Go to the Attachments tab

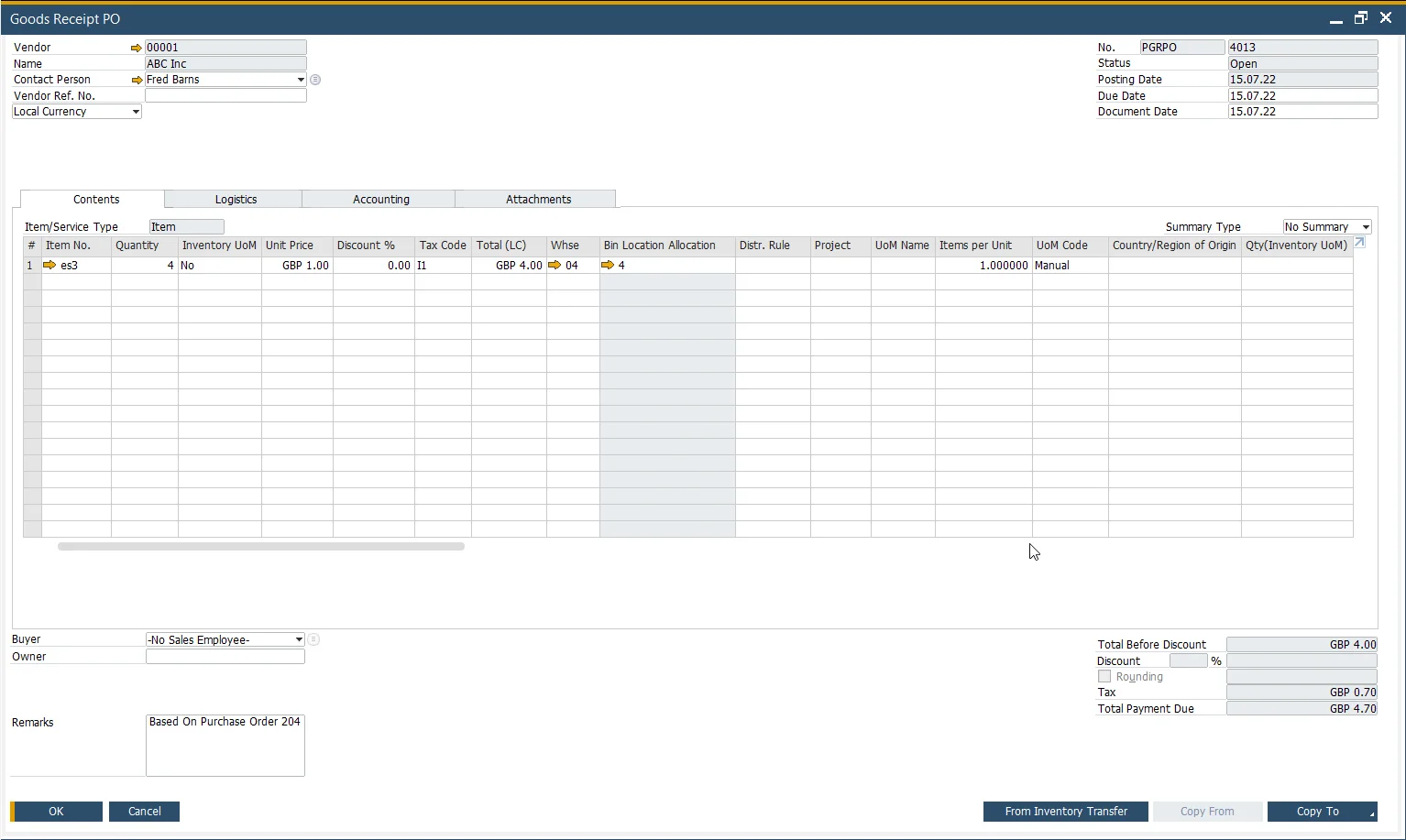538,199
